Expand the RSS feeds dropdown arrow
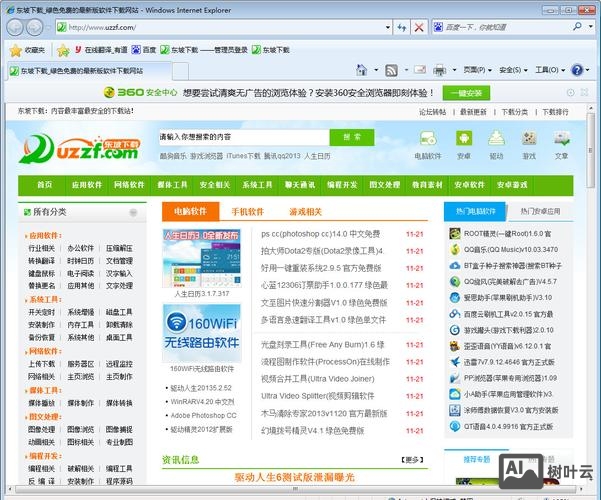601x500 pixels. 406,70
